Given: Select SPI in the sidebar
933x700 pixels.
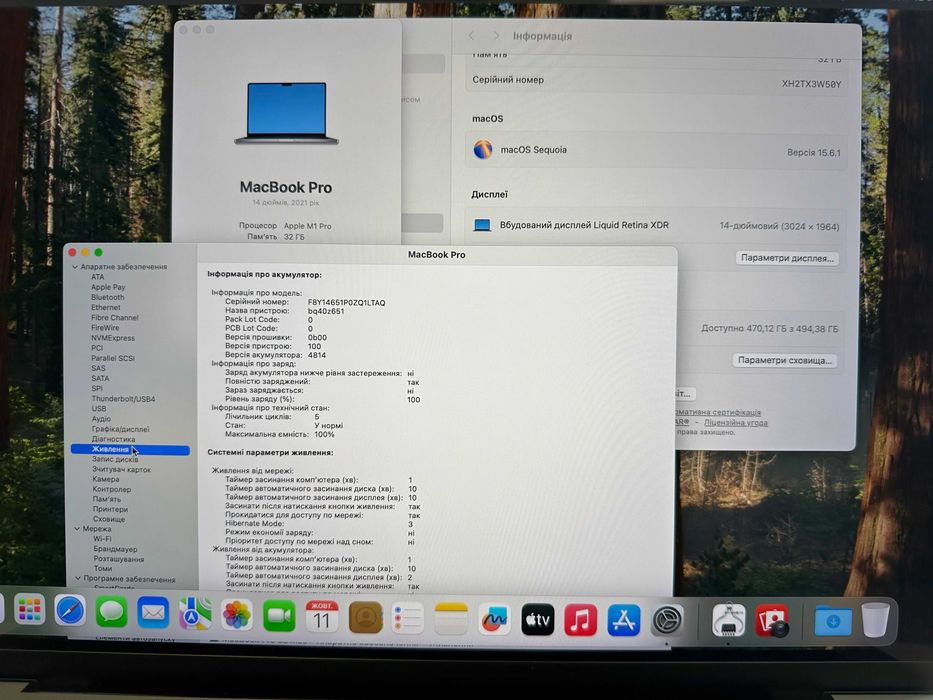Looking at the screenshot, I should [97, 388].
